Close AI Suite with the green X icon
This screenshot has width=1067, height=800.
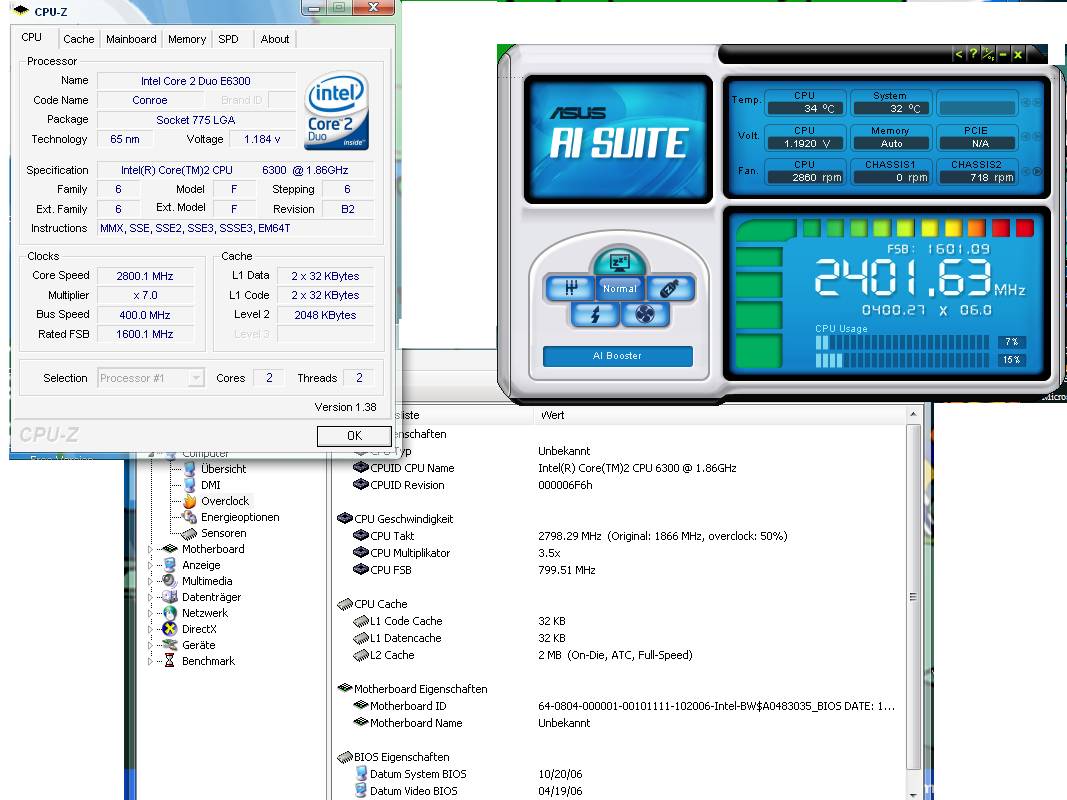(x=1018, y=54)
